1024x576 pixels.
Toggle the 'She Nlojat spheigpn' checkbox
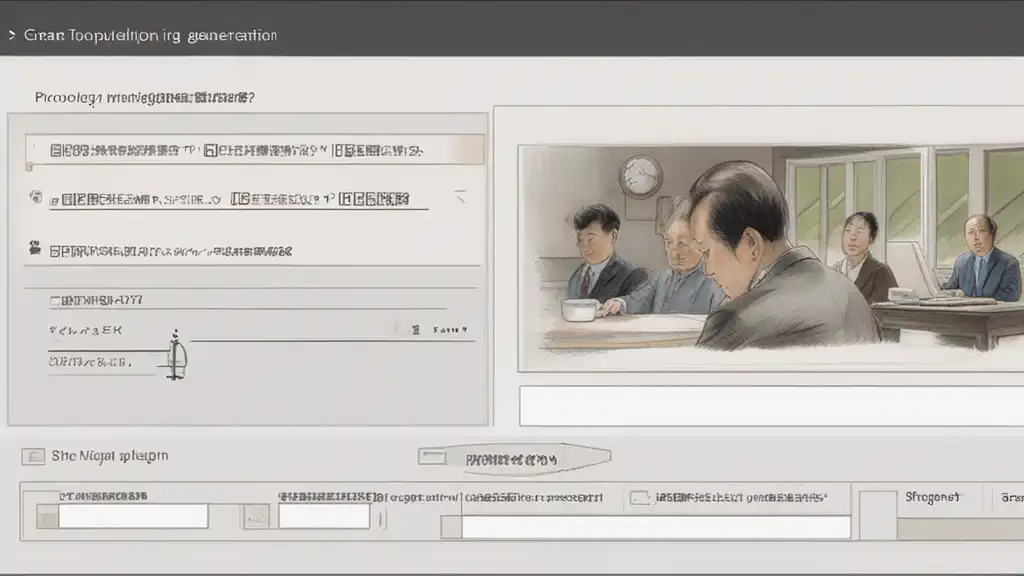coord(33,456)
